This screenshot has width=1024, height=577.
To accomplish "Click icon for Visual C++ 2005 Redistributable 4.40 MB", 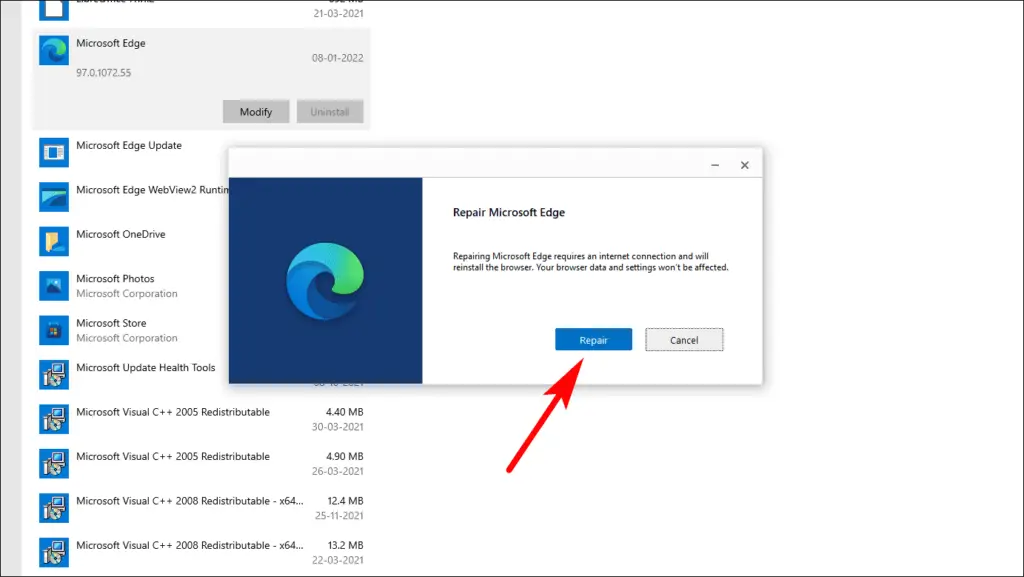I will coord(54,419).
